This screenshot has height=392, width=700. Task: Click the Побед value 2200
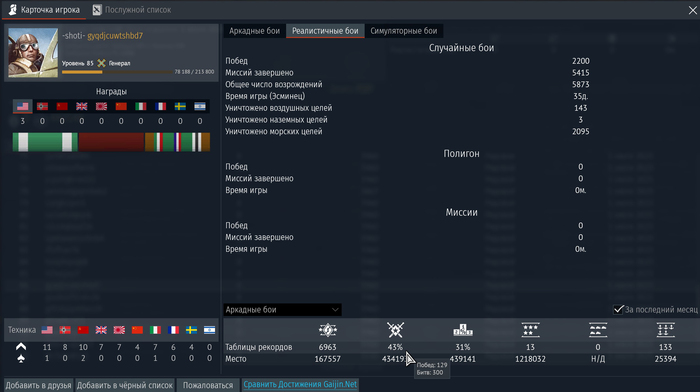click(581, 61)
